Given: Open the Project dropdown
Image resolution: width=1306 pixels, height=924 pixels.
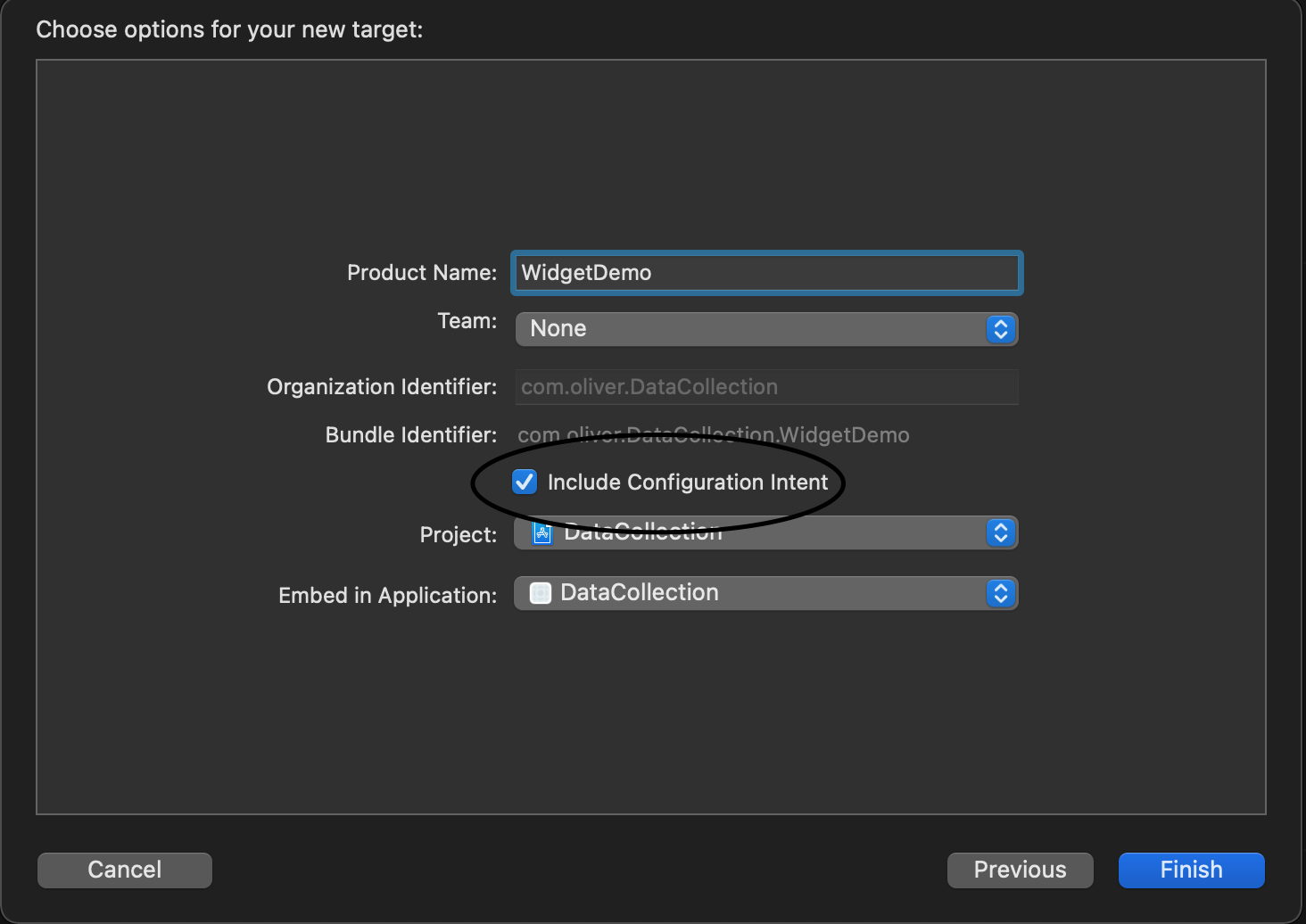Looking at the screenshot, I should tap(766, 533).
